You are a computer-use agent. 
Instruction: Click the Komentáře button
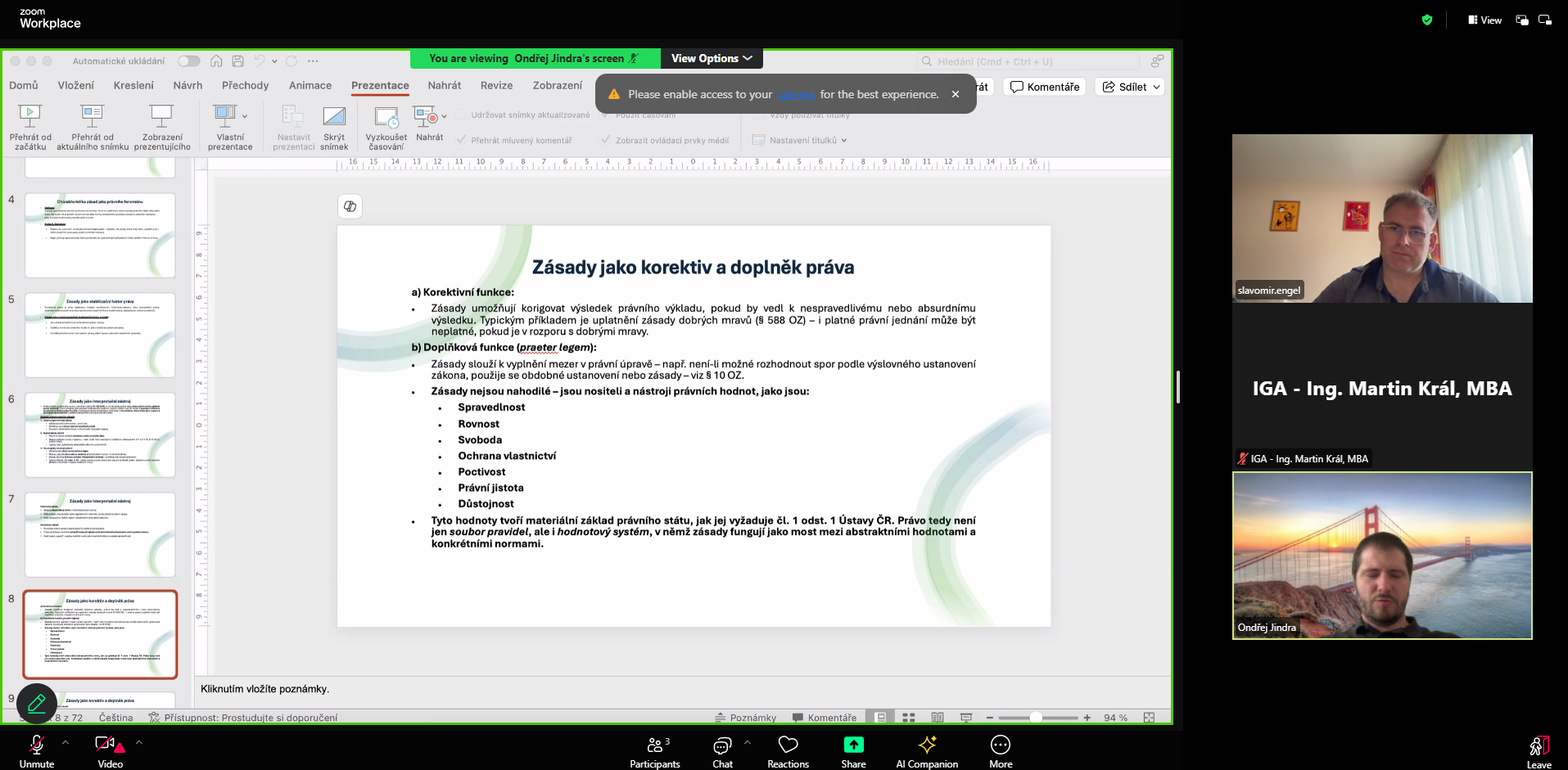pos(1045,87)
